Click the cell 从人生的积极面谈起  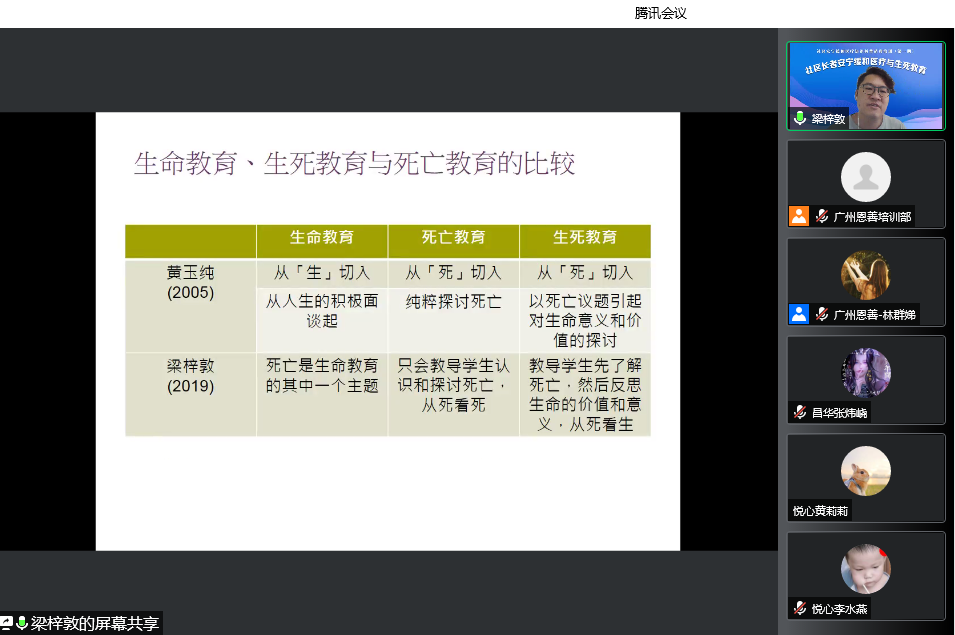[322, 320]
